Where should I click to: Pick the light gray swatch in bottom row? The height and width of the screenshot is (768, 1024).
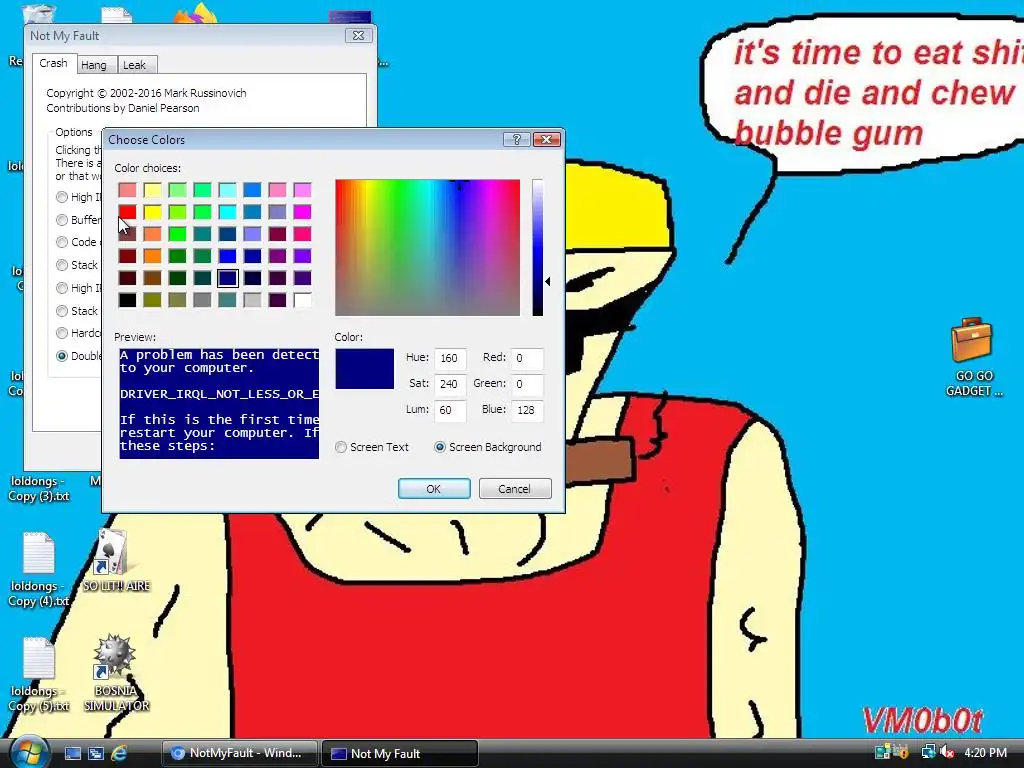click(252, 300)
